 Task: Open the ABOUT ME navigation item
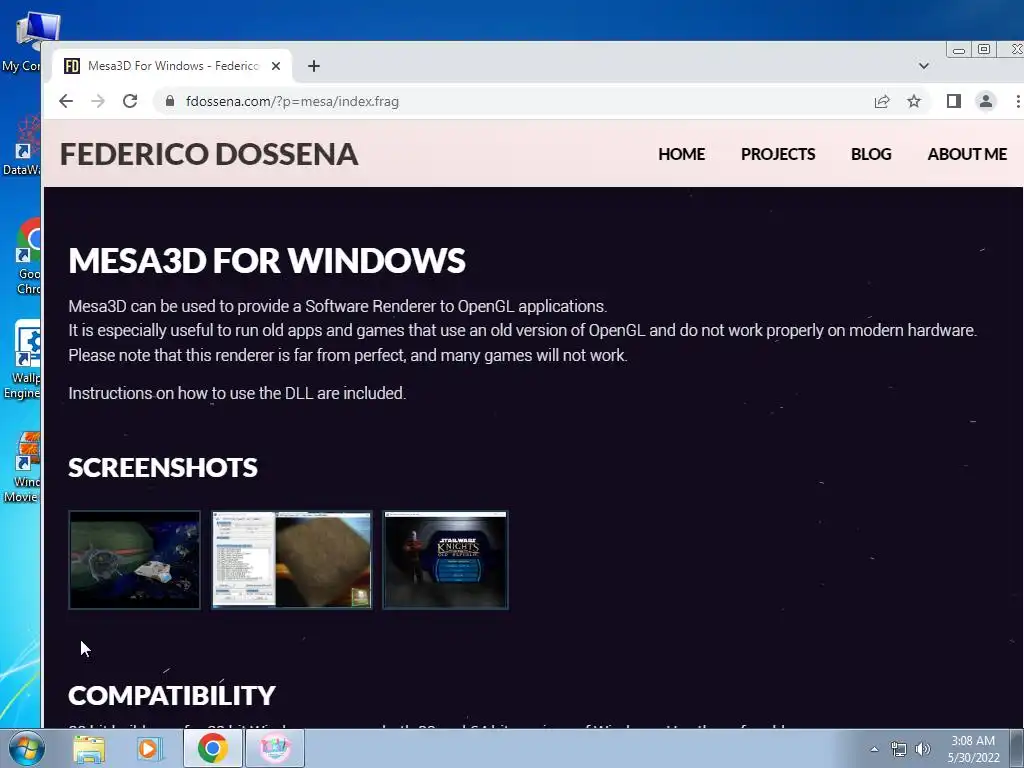pos(967,154)
